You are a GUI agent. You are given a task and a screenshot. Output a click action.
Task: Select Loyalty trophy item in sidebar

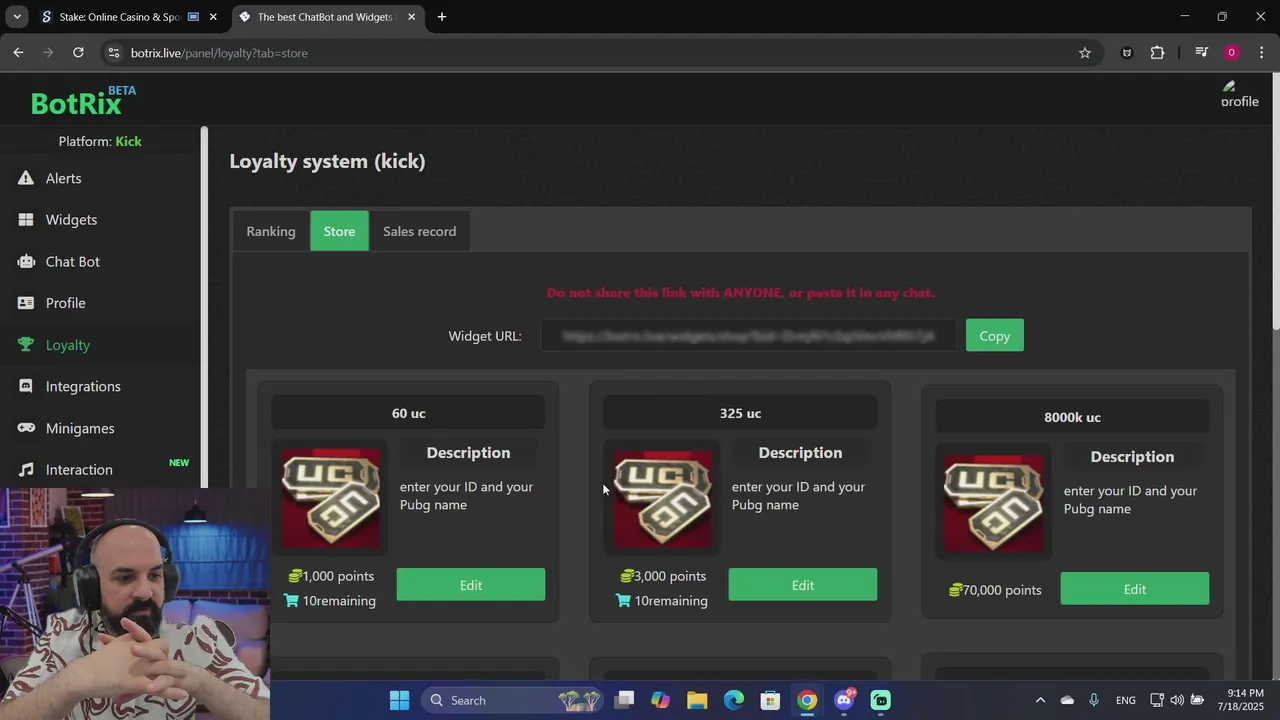pyautogui.click(x=67, y=345)
